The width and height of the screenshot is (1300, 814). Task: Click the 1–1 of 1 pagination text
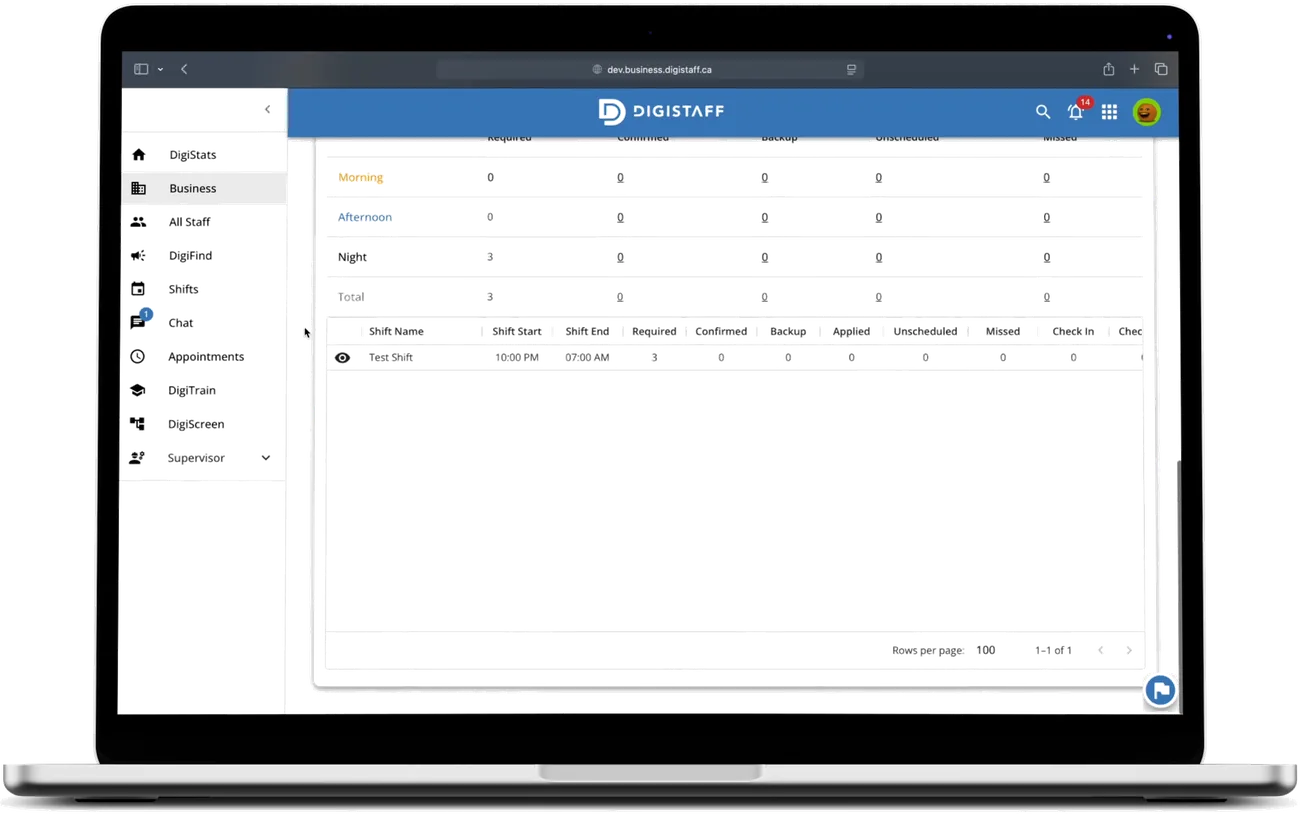point(1053,650)
